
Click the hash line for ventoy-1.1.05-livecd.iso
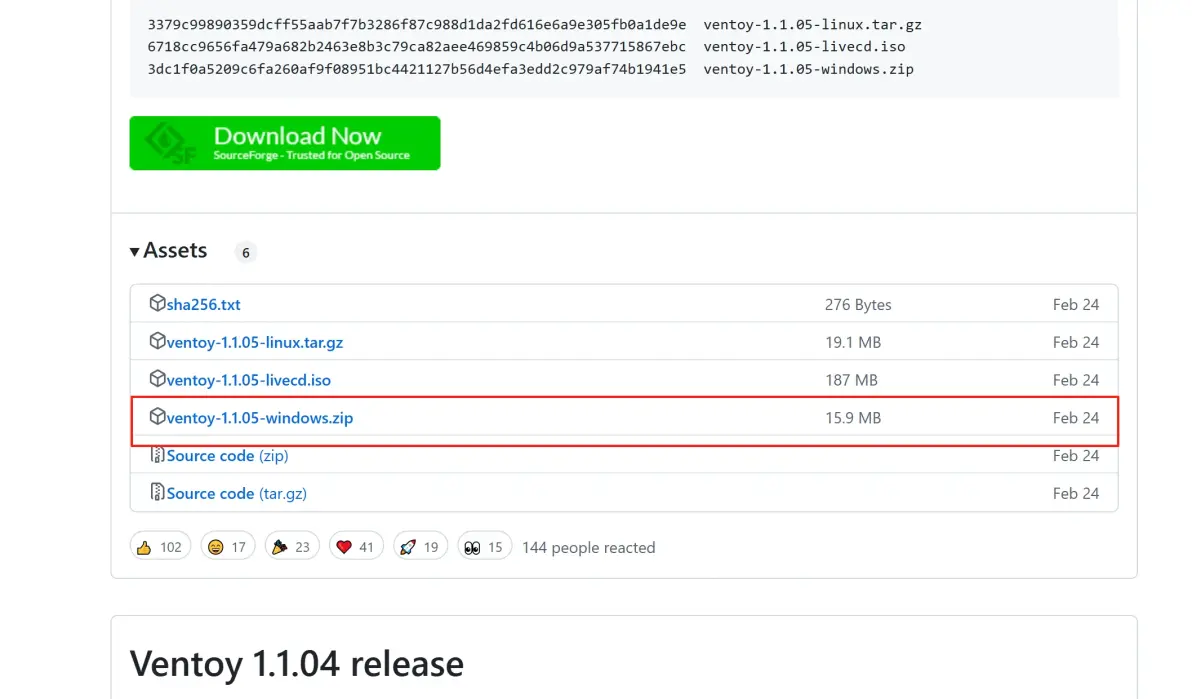[x=526, y=46]
